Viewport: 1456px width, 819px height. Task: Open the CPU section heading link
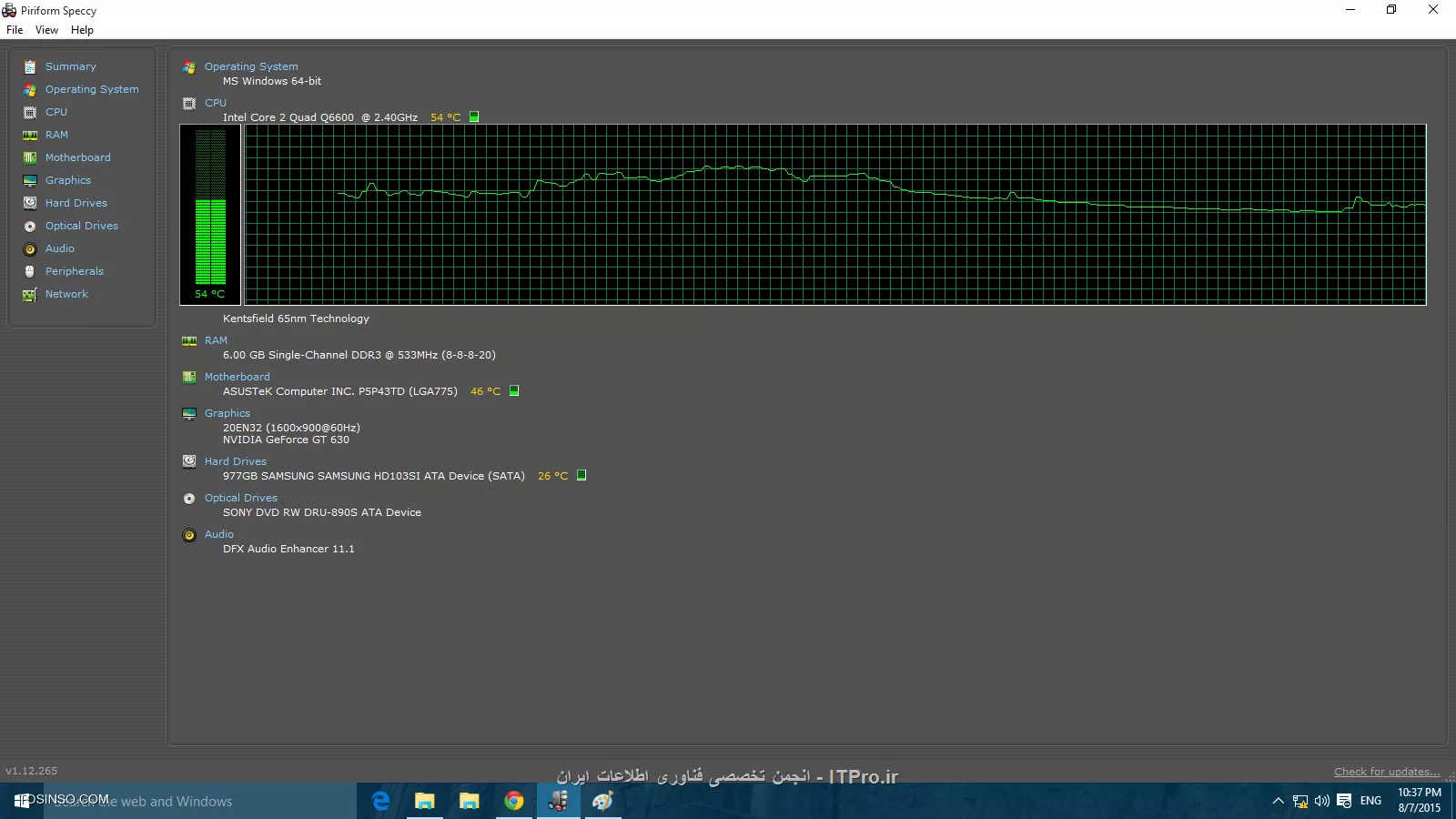point(216,103)
